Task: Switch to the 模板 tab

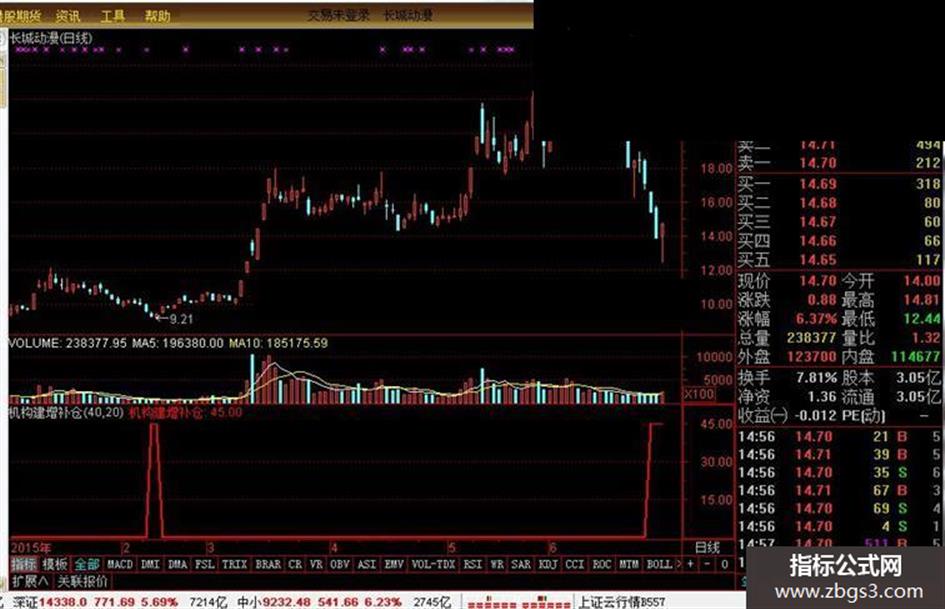Action: click(x=55, y=564)
